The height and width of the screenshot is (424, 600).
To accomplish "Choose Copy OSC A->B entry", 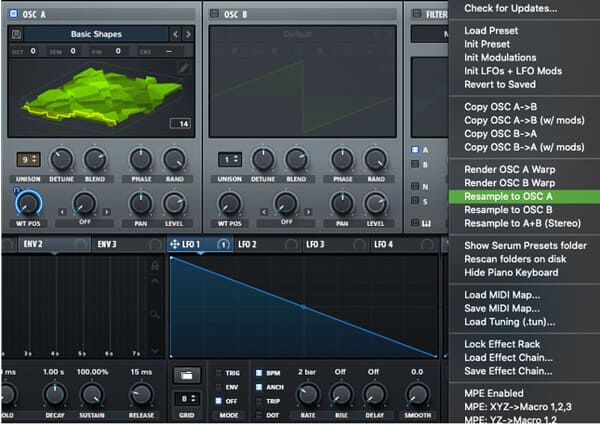I will point(524,107).
